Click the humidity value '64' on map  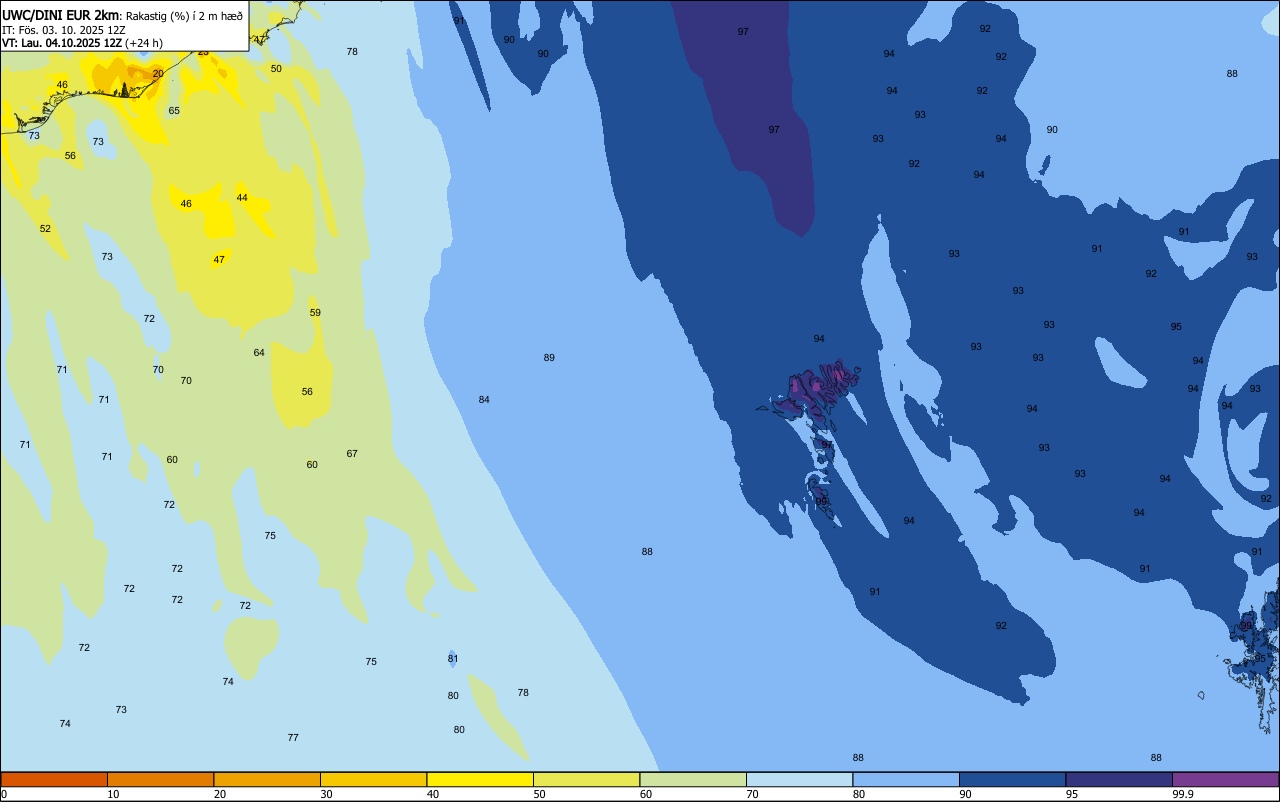(259, 353)
